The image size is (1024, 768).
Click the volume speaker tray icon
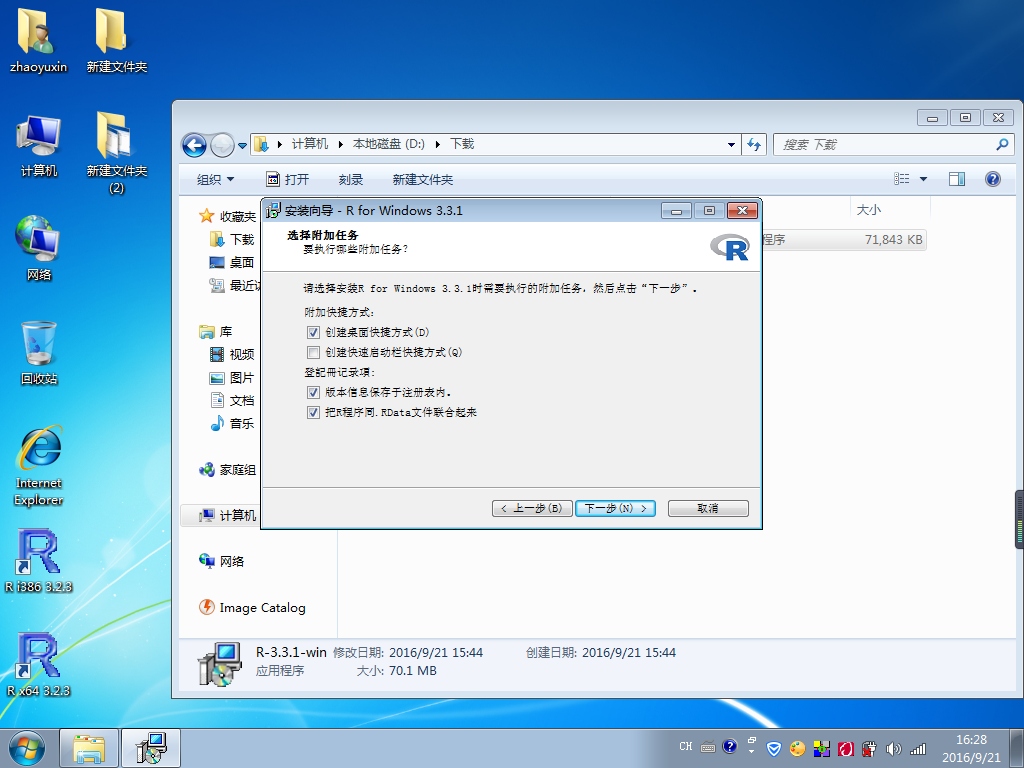point(893,749)
